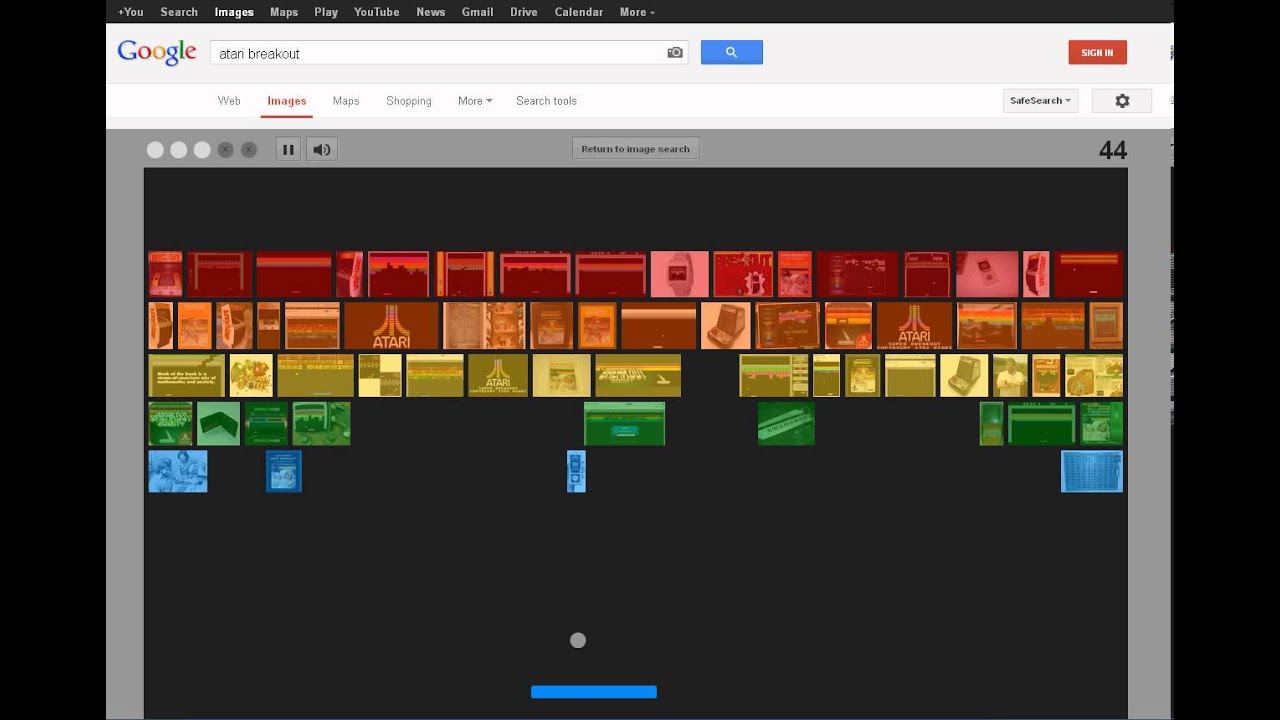Click the blue brick at far right
1280x720 pixels.
(1092, 471)
